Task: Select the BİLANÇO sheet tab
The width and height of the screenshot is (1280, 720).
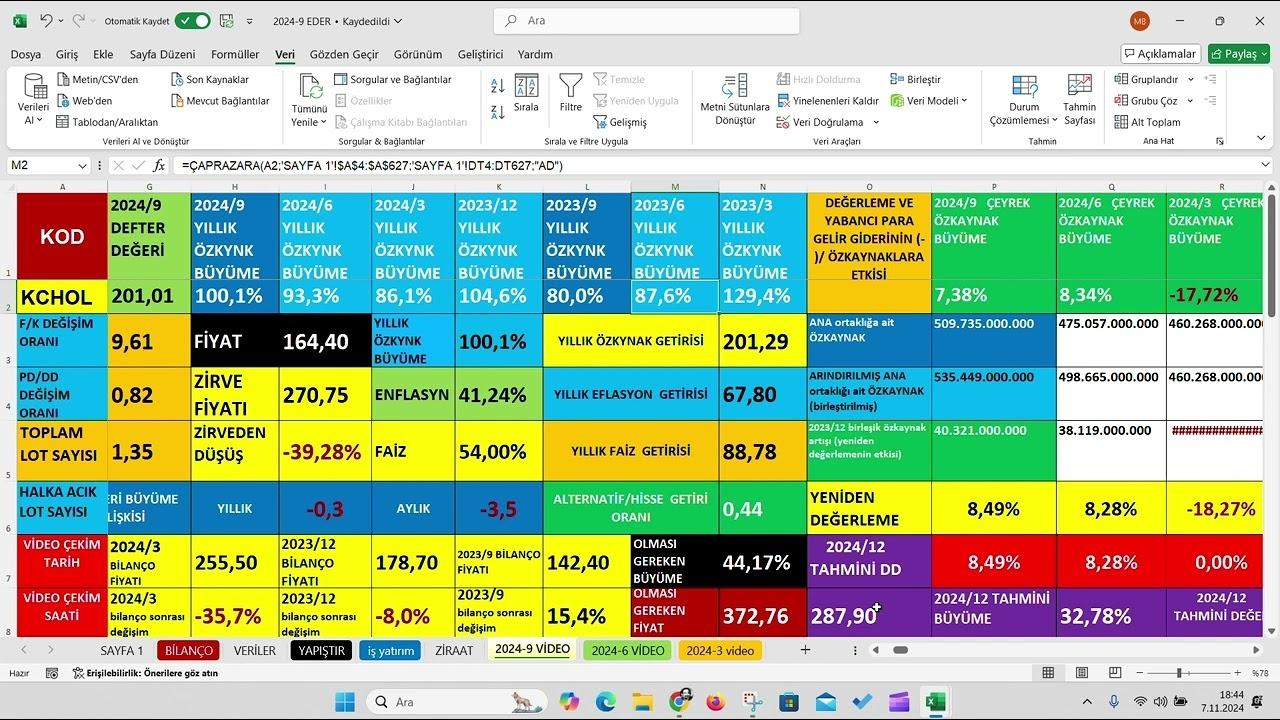Action: click(188, 650)
